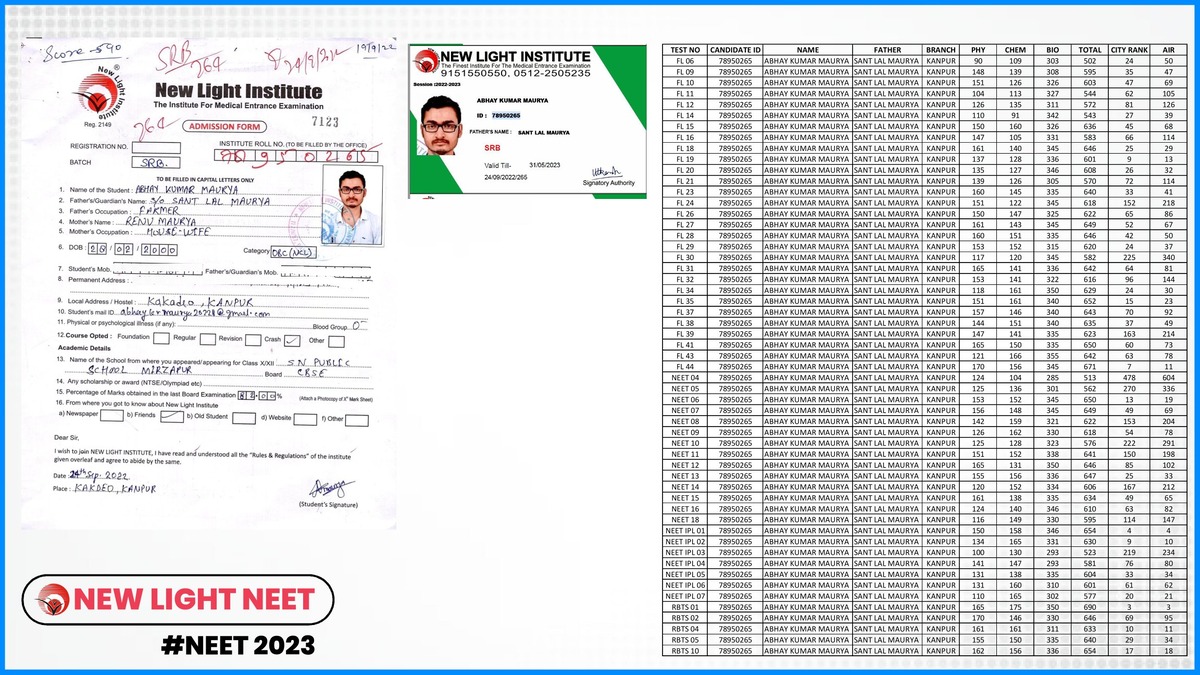Check the Foundation course checkbox
This screenshot has height=675, width=1200.
tap(163, 340)
